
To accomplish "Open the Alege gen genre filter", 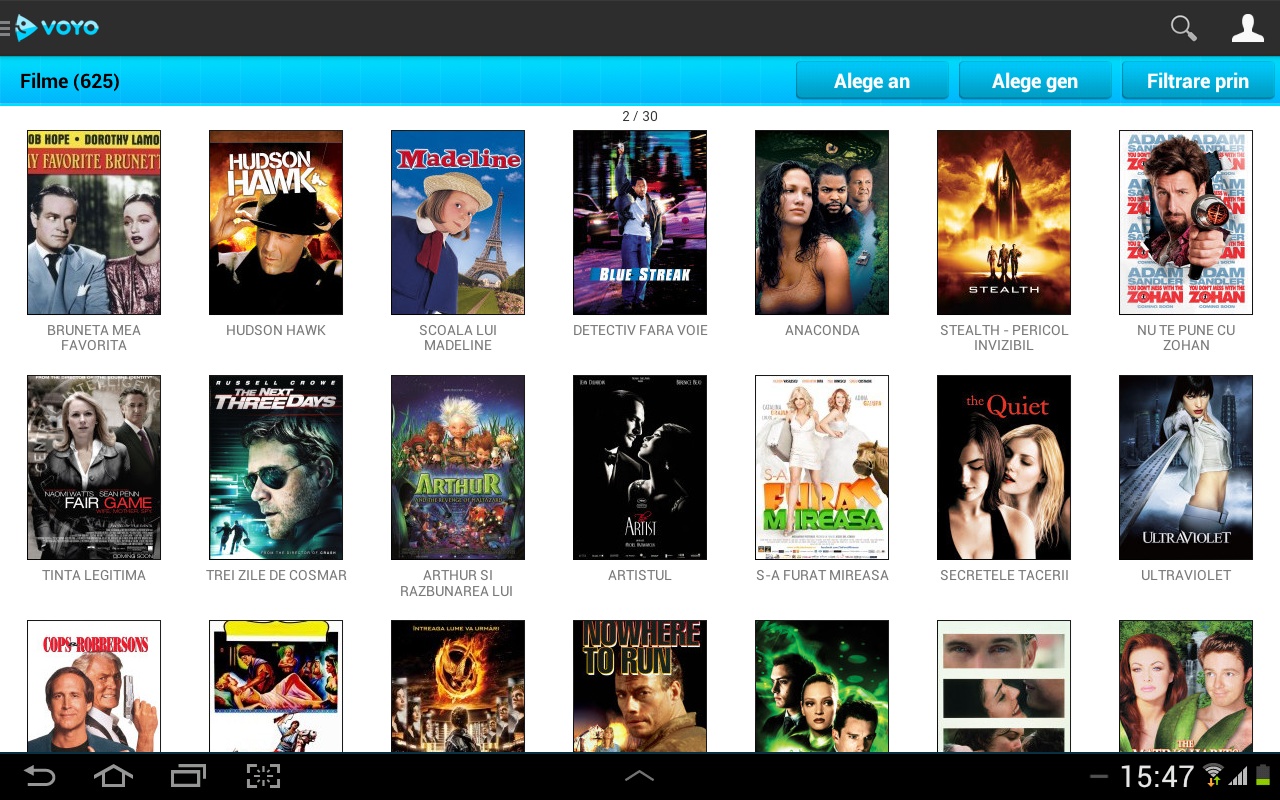I will [1035, 81].
